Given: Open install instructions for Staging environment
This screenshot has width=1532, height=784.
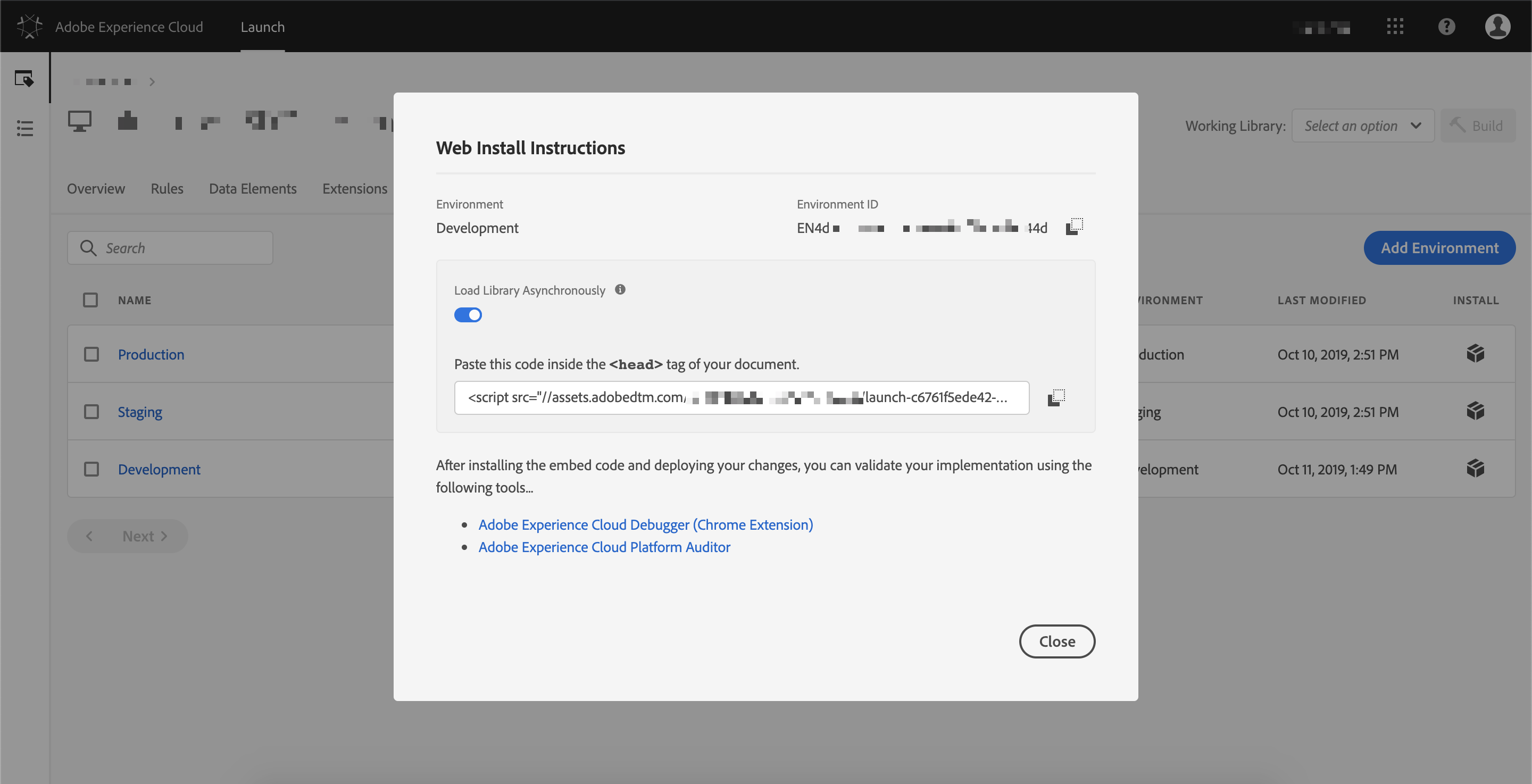Looking at the screenshot, I should [x=1475, y=411].
